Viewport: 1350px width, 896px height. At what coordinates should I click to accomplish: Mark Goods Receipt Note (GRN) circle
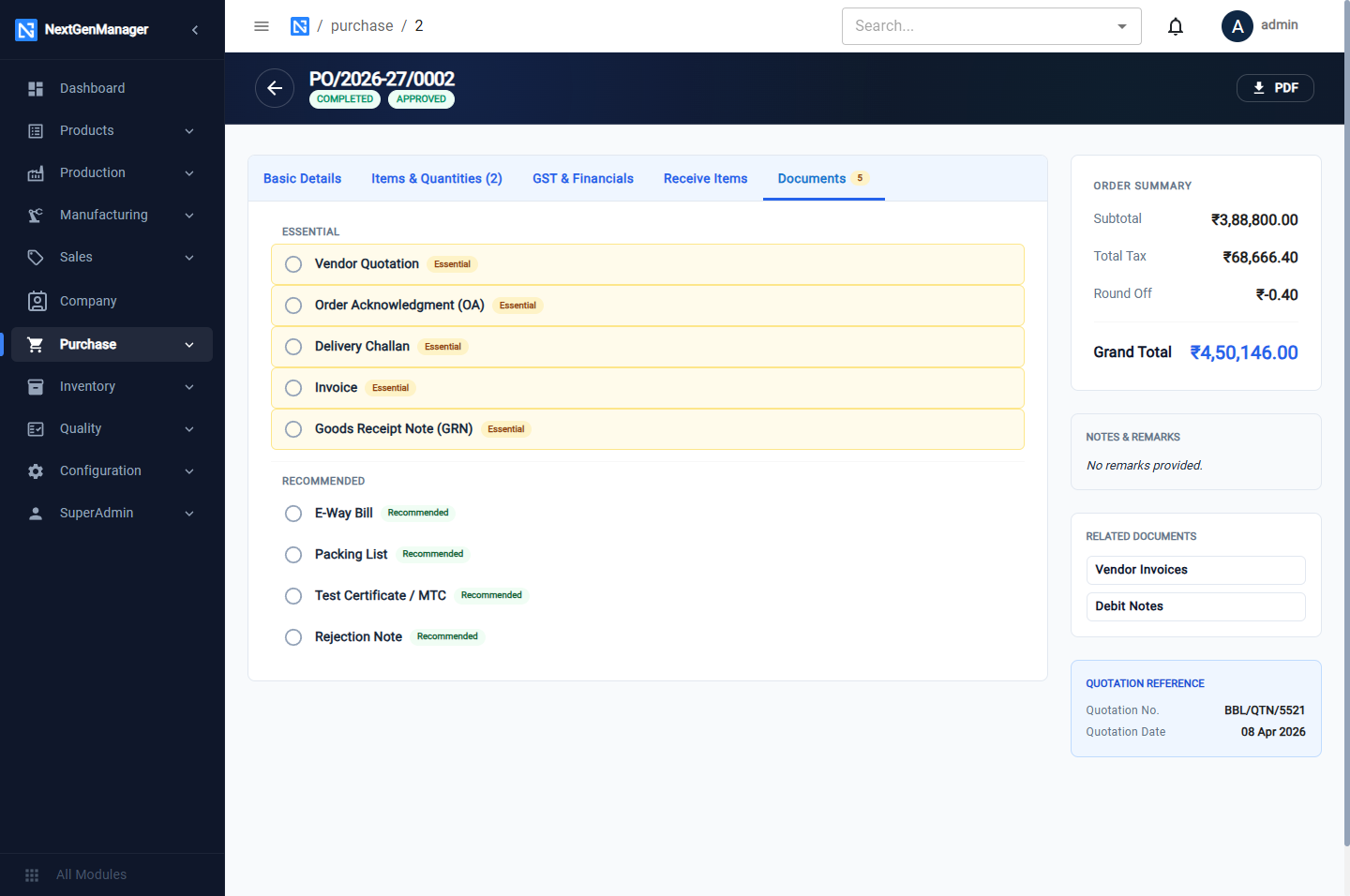pyautogui.click(x=293, y=429)
